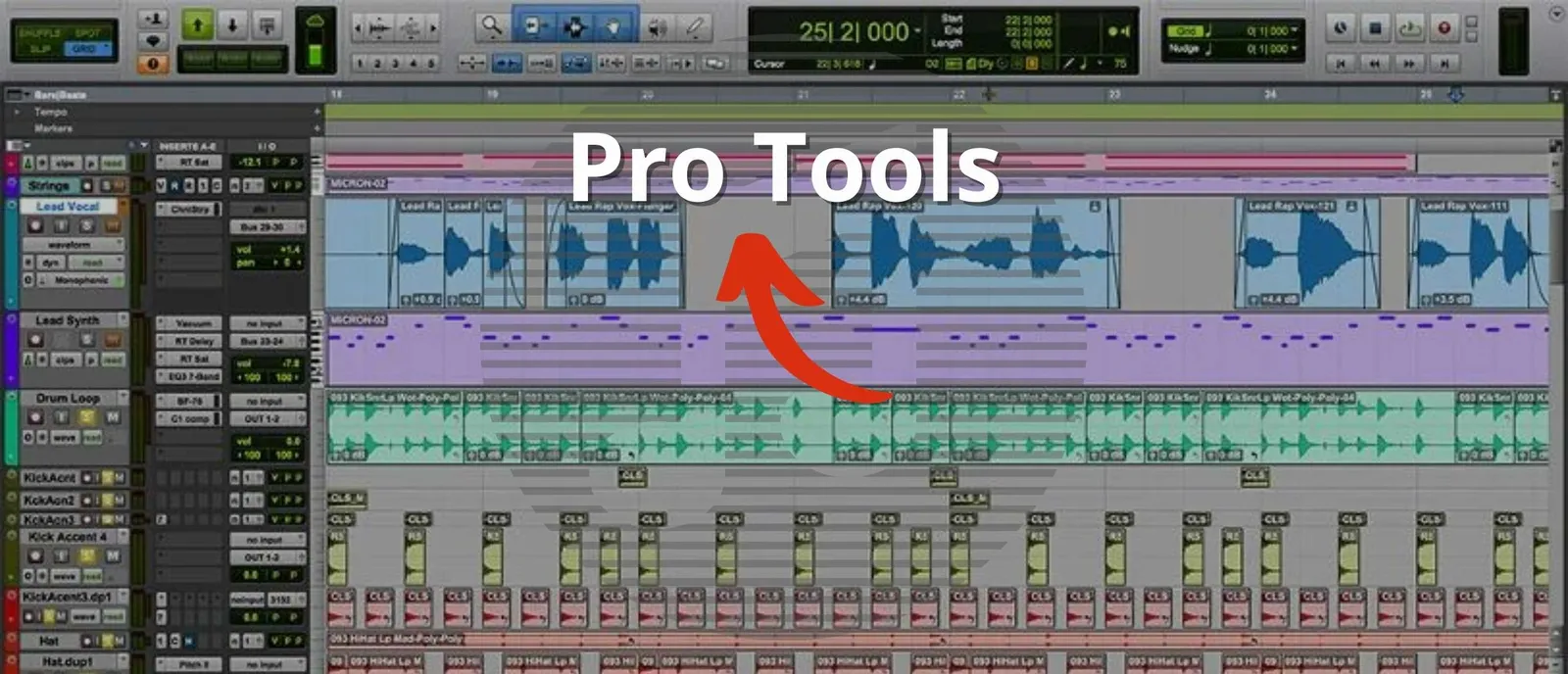Select the Pencil tool
This screenshot has height=674, width=1568.
695,27
